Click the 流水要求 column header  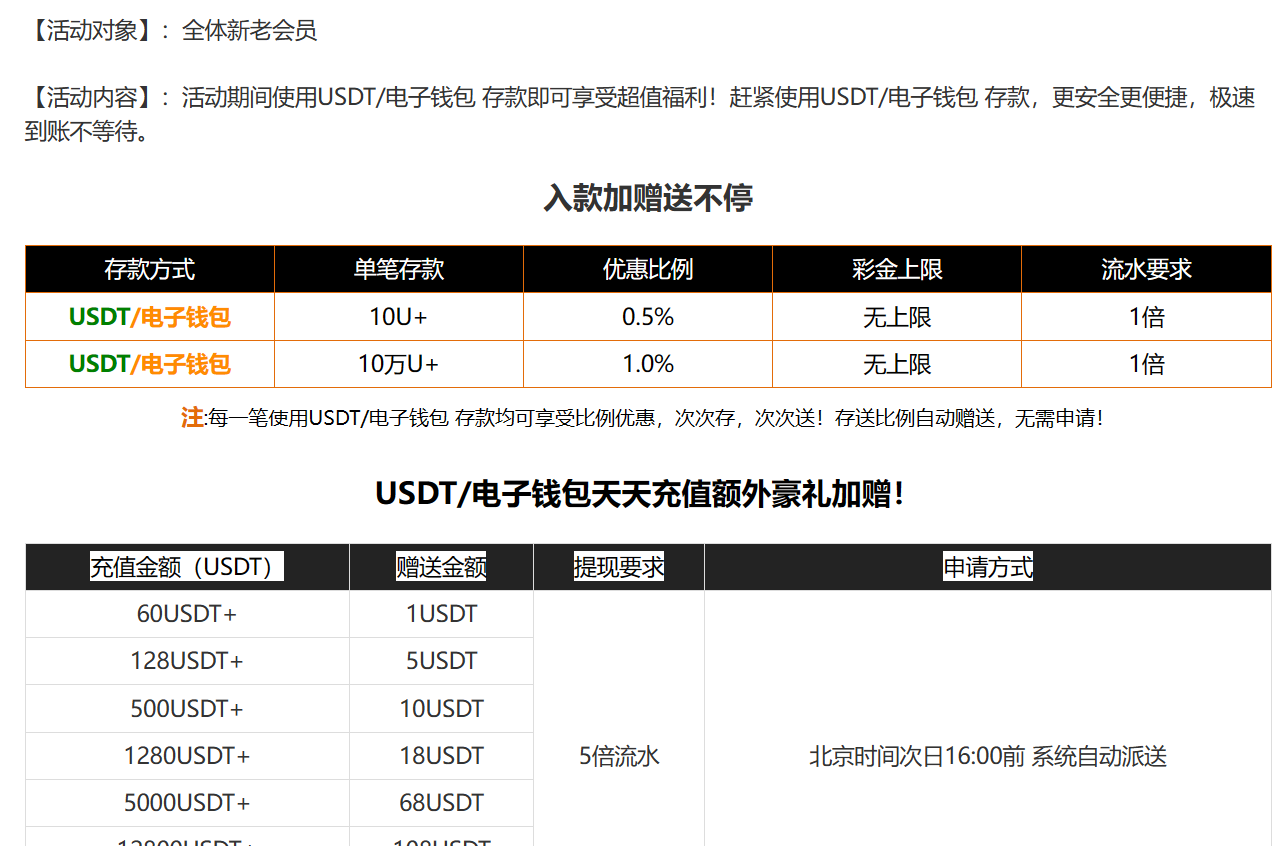tap(1146, 269)
